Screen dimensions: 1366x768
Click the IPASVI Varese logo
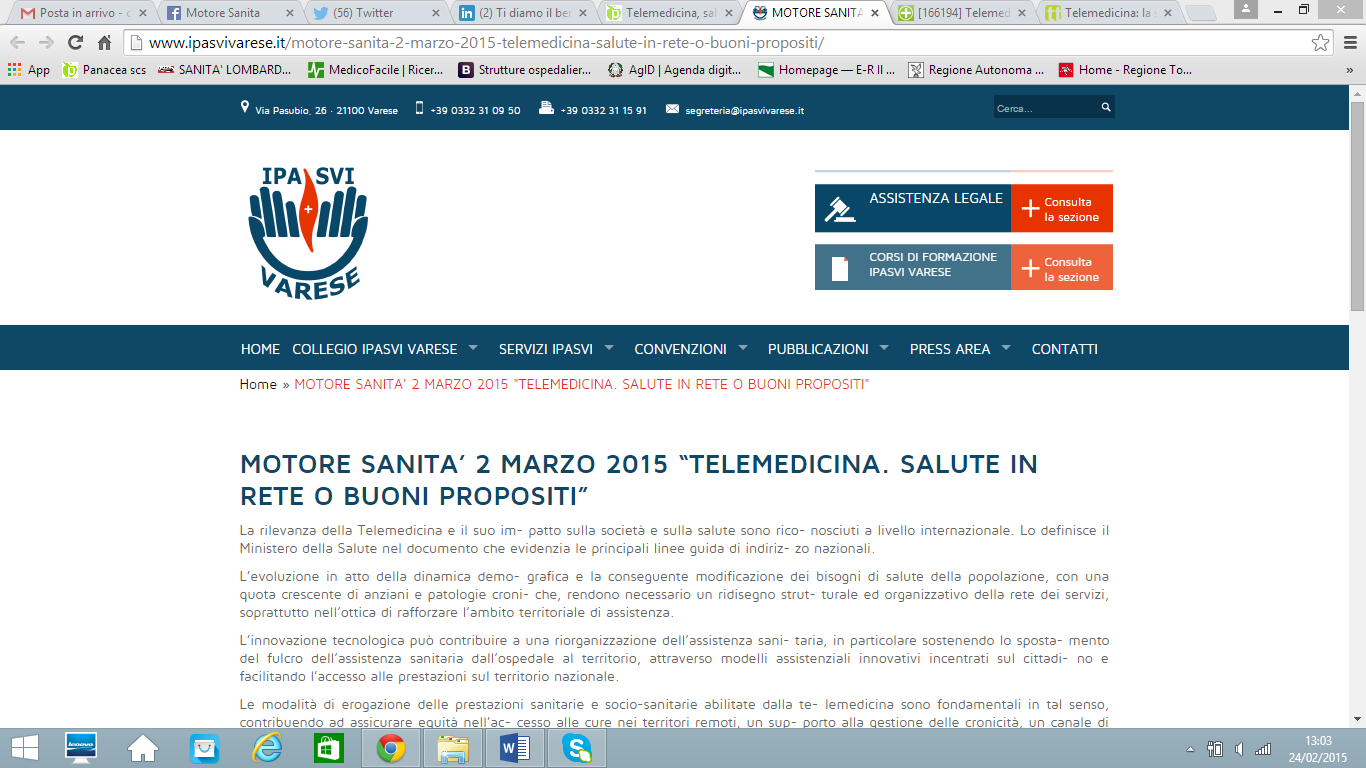coord(308,233)
